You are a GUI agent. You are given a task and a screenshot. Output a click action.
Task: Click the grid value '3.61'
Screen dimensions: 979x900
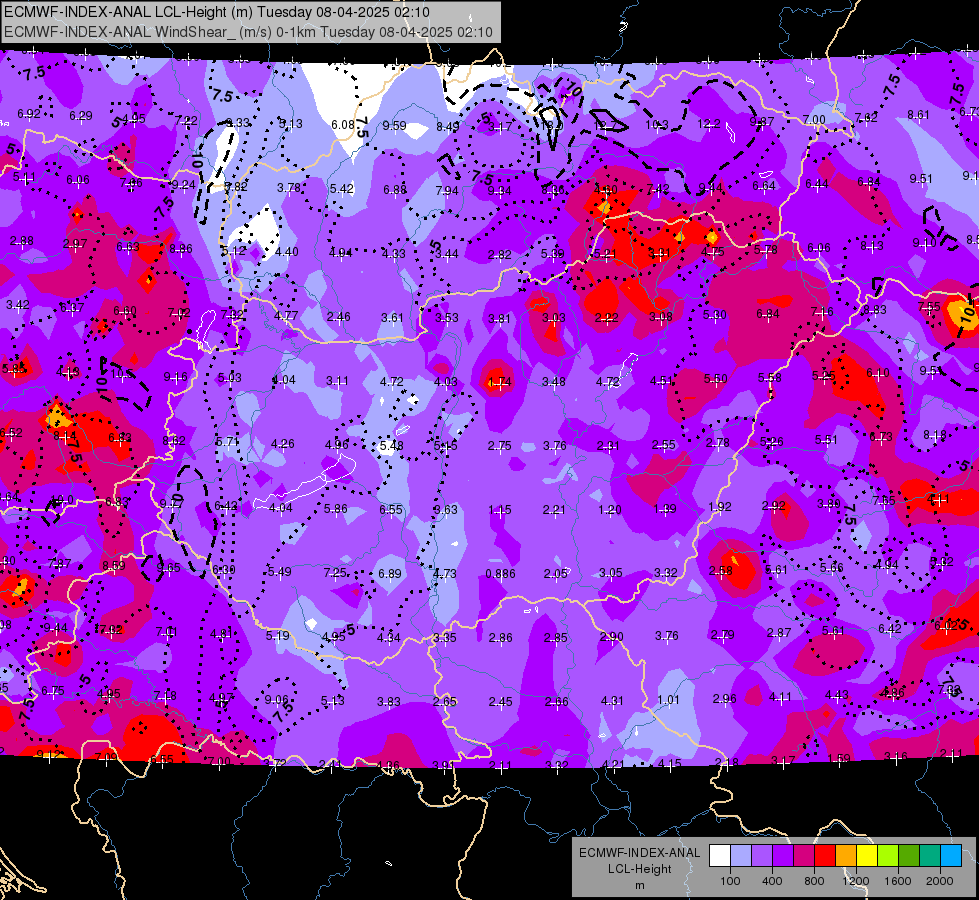coord(393,318)
